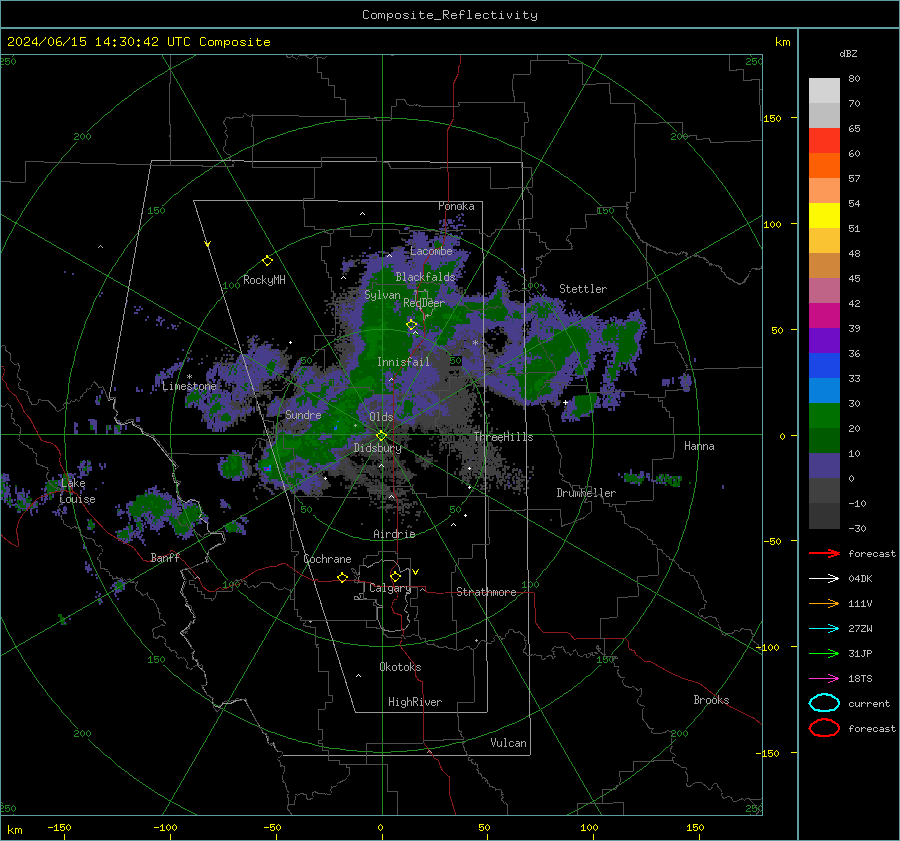The height and width of the screenshot is (841, 900).
Task: Click the Stettler city label
Action: 583,289
